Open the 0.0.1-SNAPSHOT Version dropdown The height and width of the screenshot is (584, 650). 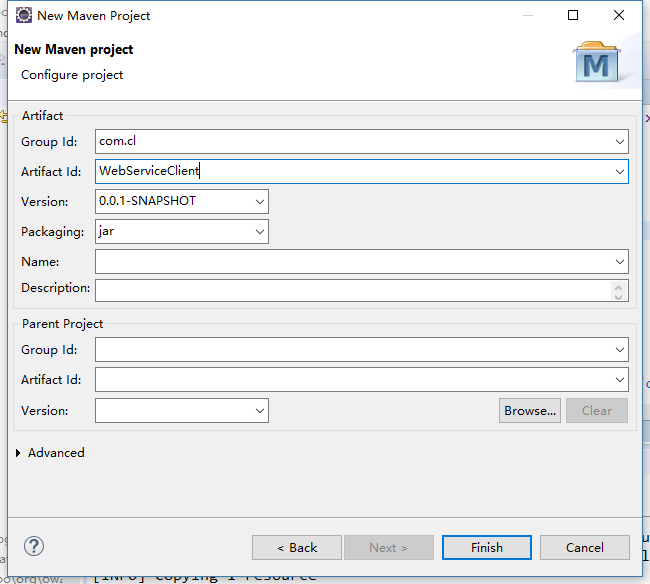click(x=260, y=202)
